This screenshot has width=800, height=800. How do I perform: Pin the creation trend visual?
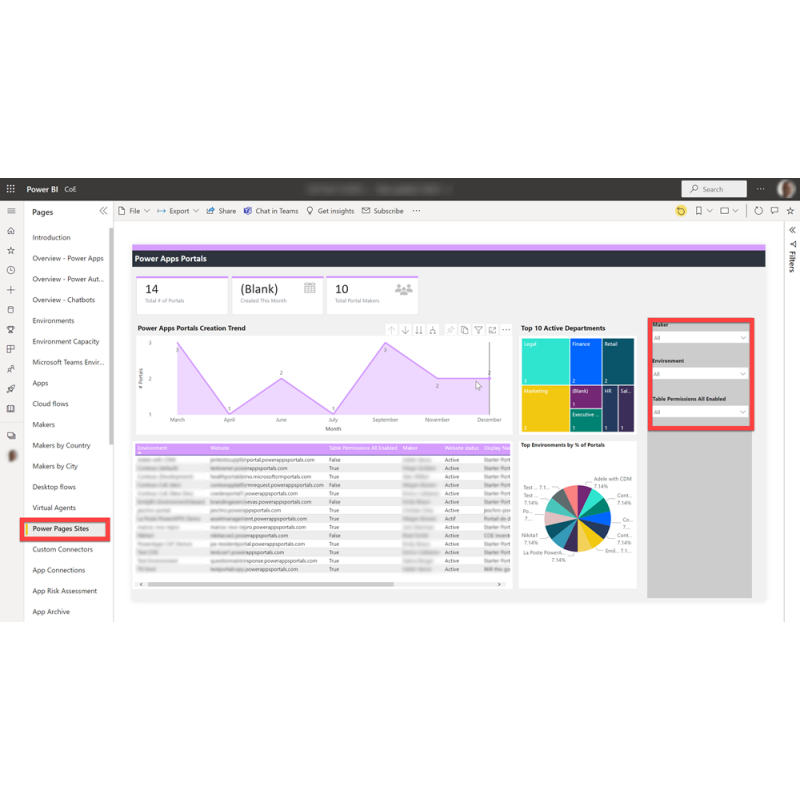click(450, 330)
